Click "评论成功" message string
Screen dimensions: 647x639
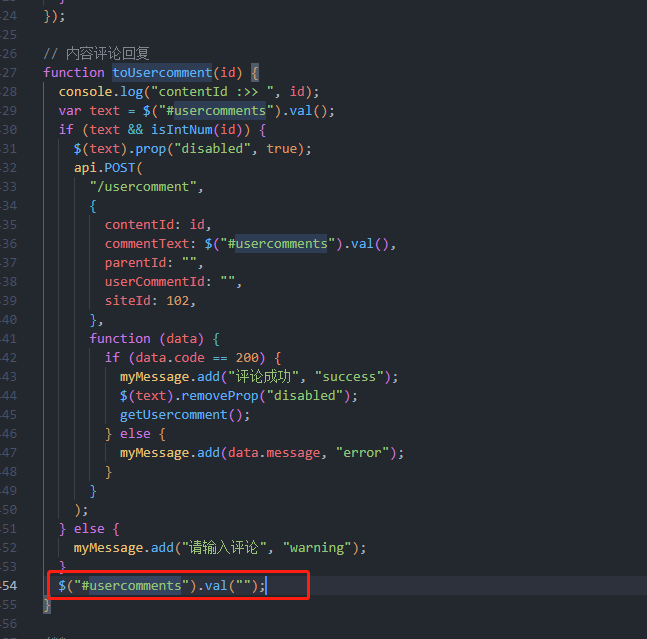click(263, 377)
